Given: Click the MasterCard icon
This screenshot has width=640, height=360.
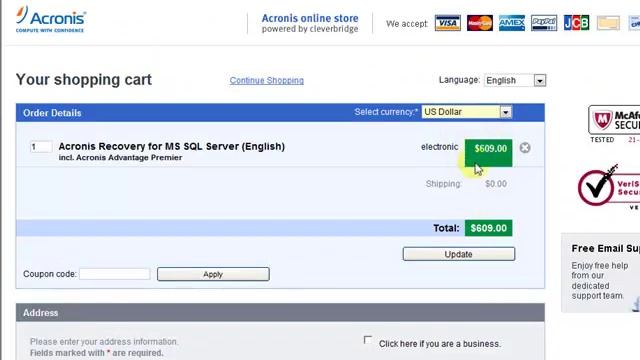Looking at the screenshot, I should [480, 23].
